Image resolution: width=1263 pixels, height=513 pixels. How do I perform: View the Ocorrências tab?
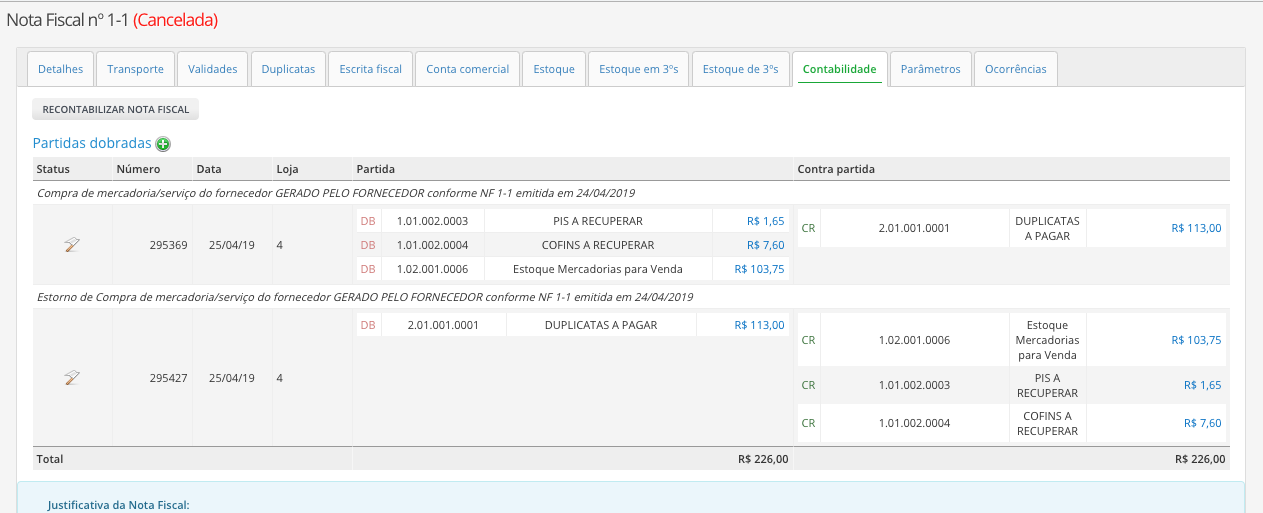[1016, 69]
